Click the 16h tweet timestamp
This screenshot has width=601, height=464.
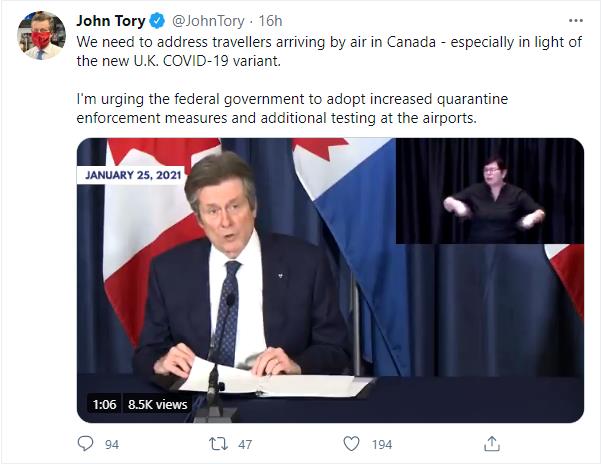pyautogui.click(x=269, y=21)
